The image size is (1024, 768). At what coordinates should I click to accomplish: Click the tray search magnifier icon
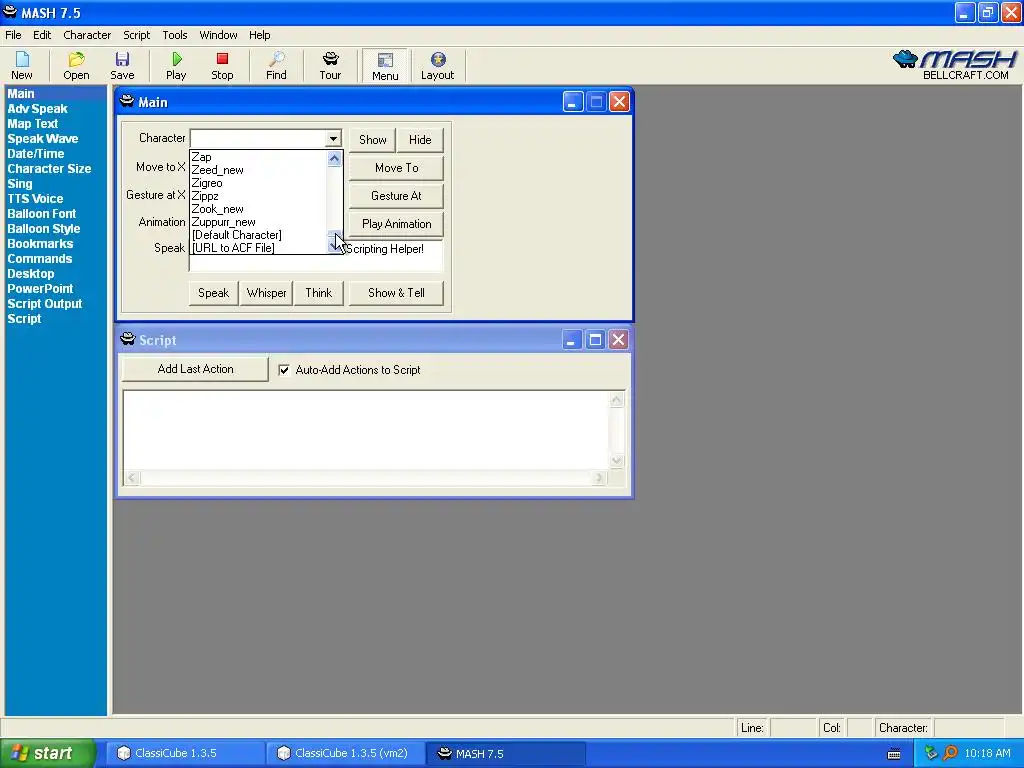click(x=950, y=753)
